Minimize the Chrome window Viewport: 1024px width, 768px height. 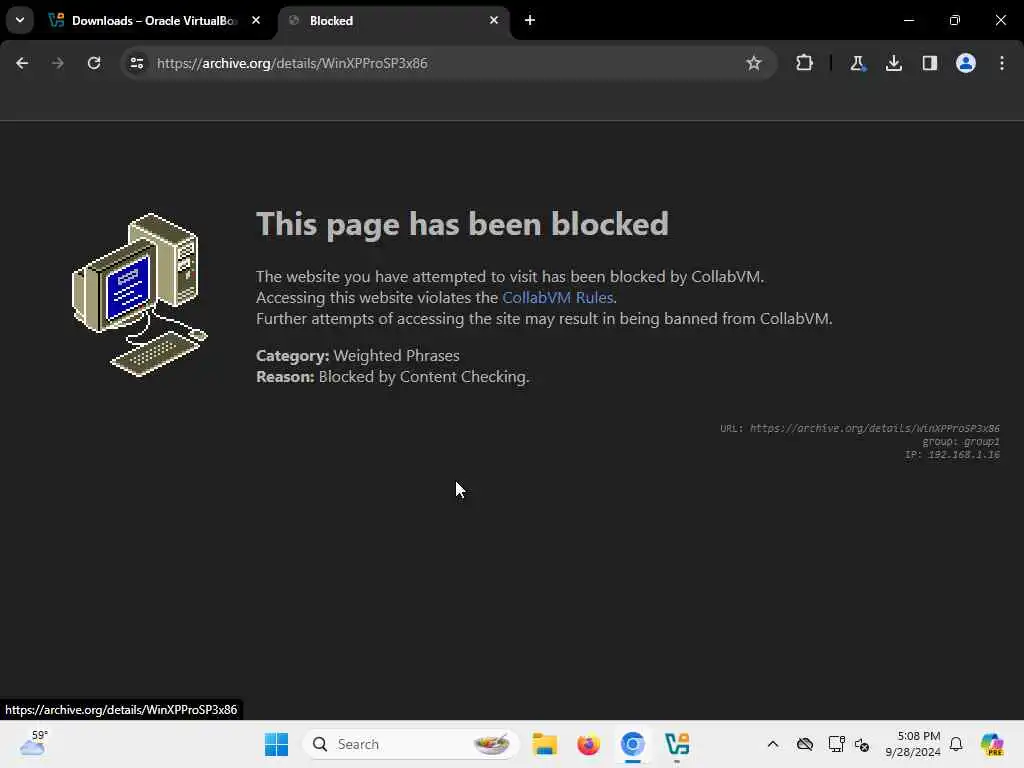[x=908, y=20]
